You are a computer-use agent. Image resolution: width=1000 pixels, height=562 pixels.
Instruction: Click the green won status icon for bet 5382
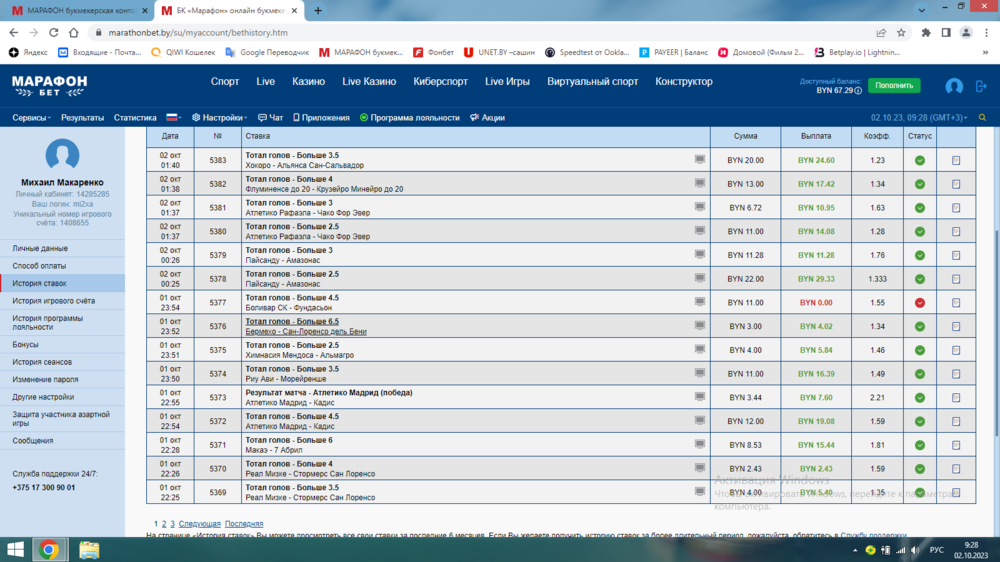[x=919, y=184]
